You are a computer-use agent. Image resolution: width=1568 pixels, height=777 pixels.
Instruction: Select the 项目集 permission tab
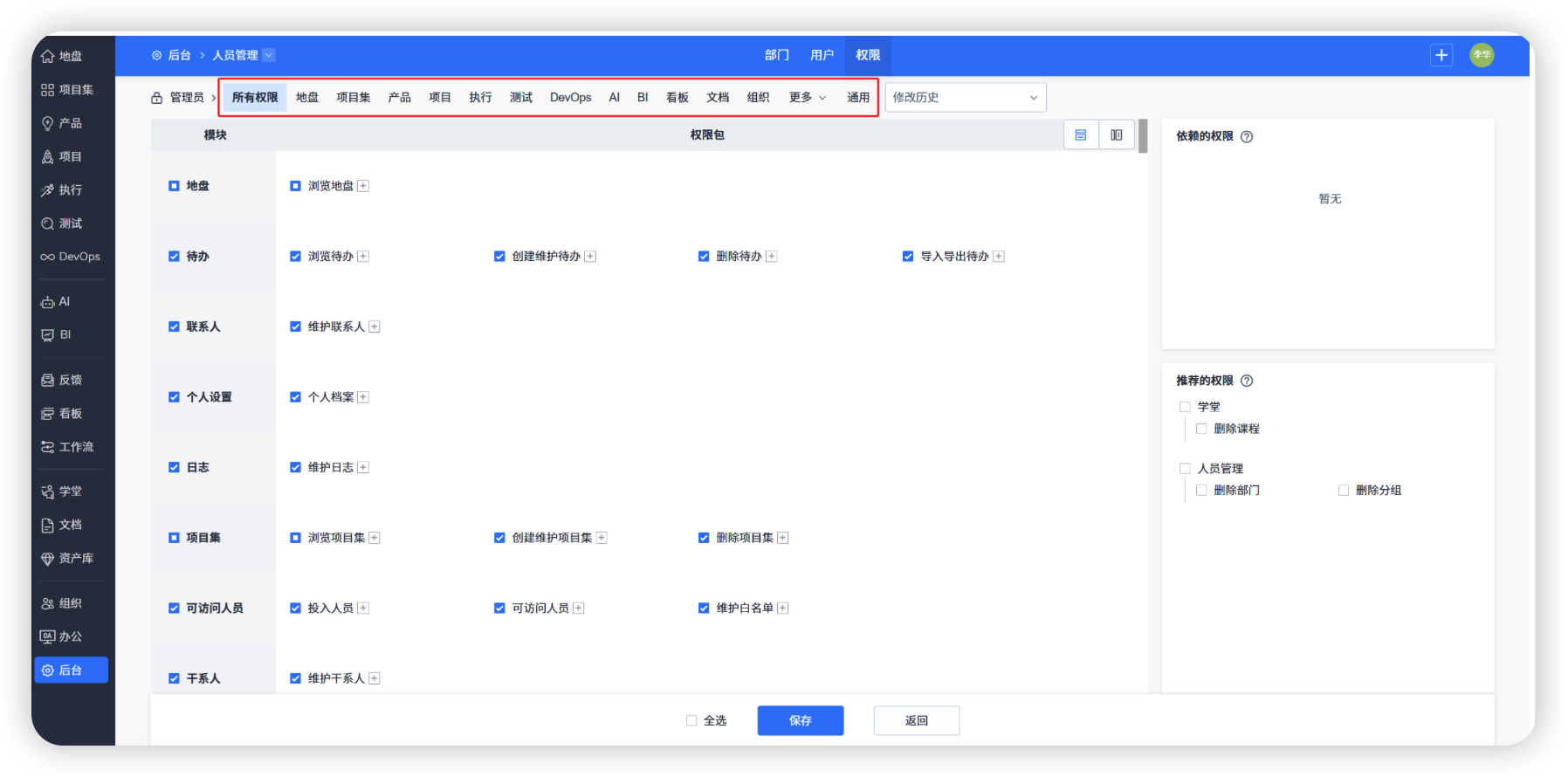354,98
